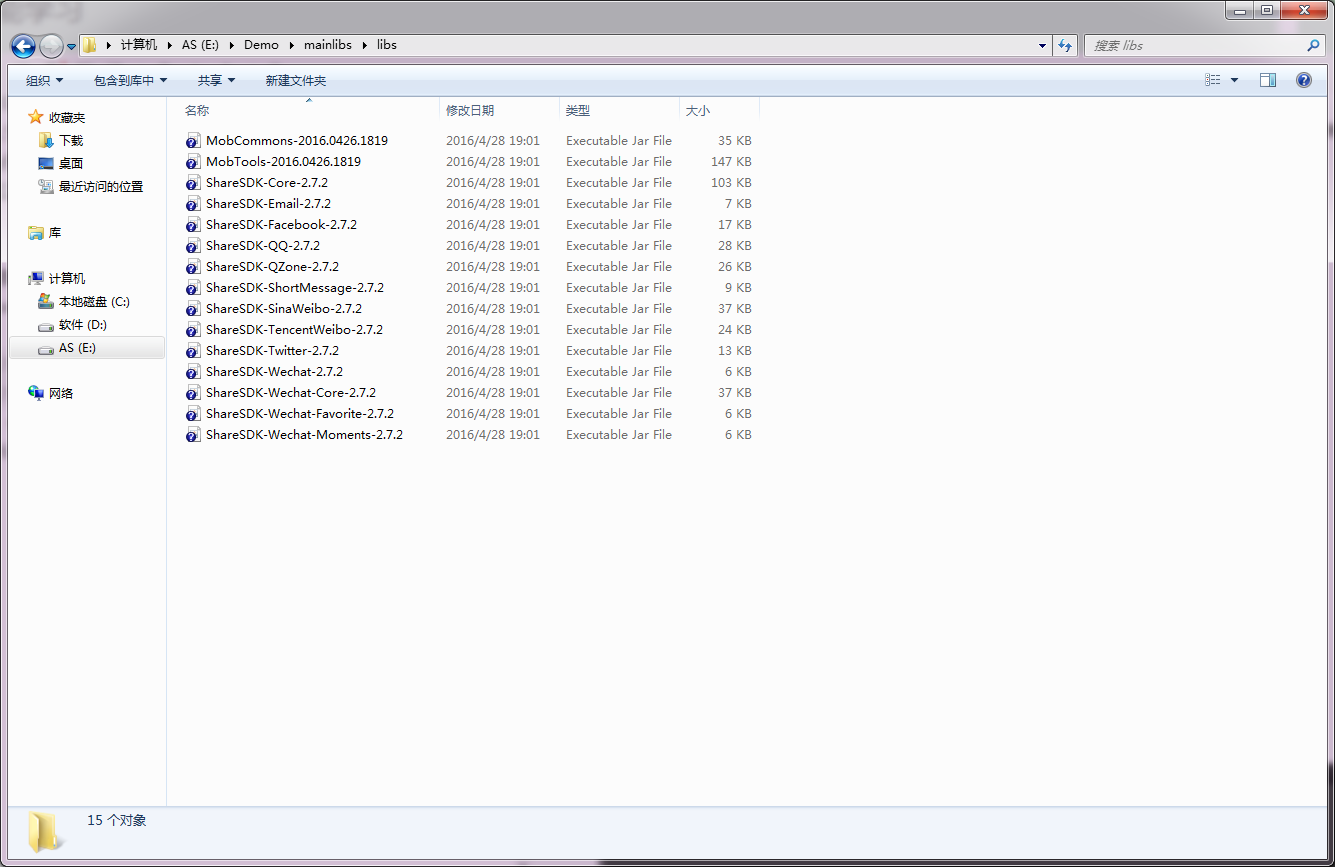
Task: Click the folder icon in details pane
Action: (43, 832)
